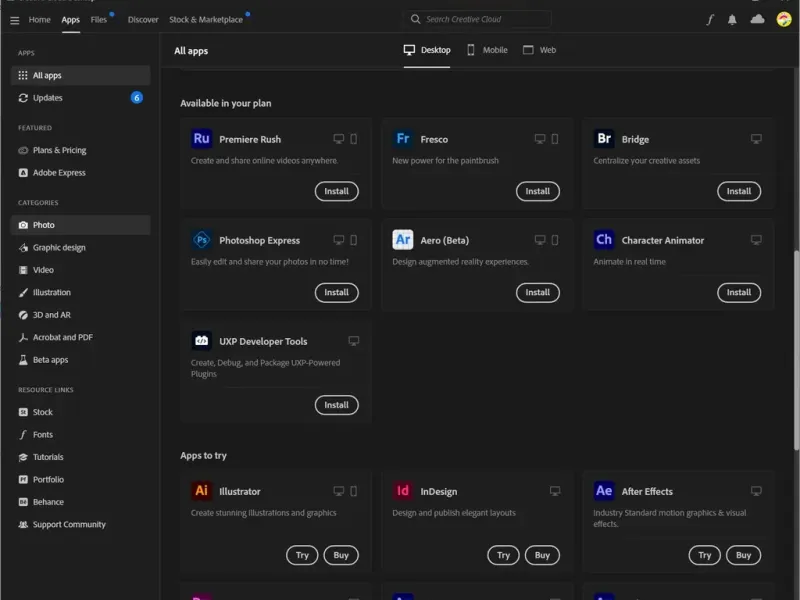This screenshot has height=600, width=800.
Task: Click the Updates refresh icon in sidebar
Action: click(23, 97)
